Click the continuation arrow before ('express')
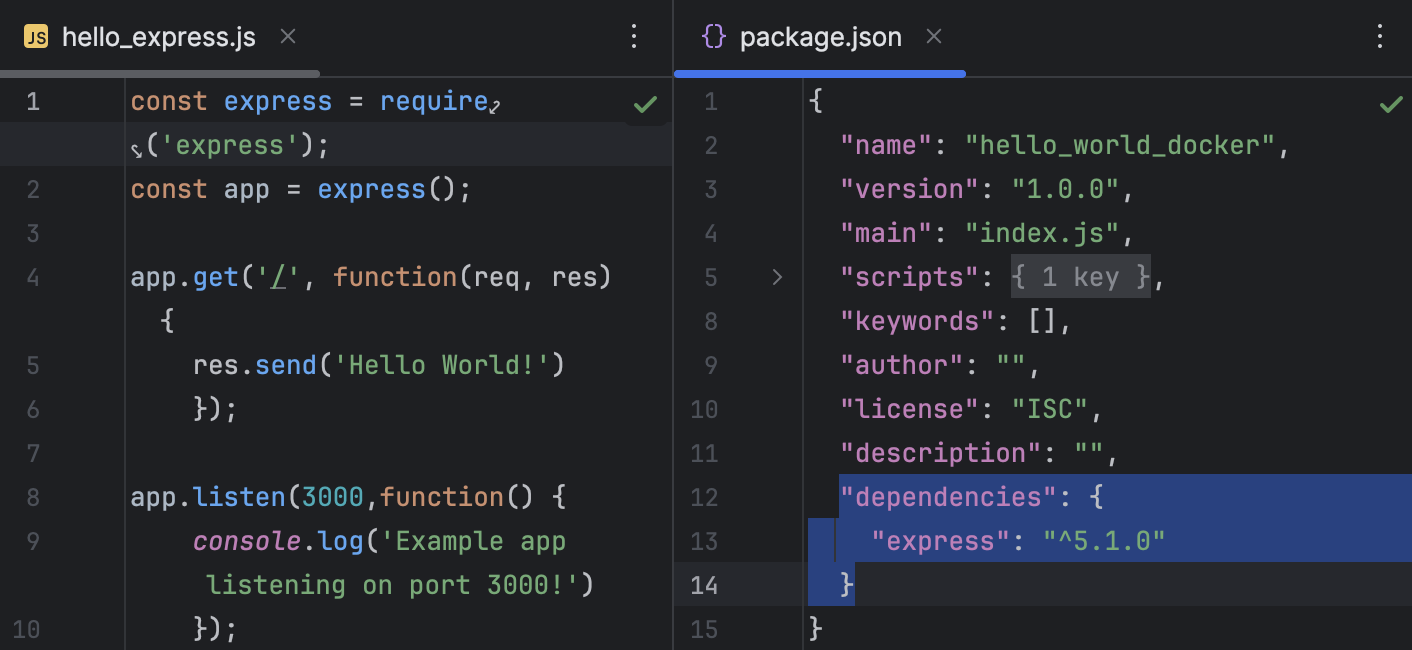 pyautogui.click(x=137, y=146)
